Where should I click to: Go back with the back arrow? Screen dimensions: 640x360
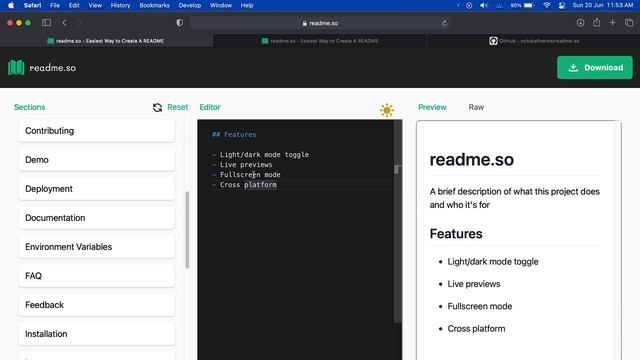click(x=64, y=23)
